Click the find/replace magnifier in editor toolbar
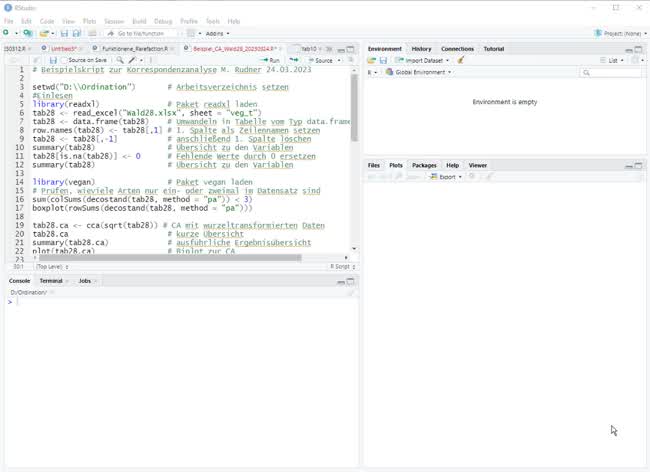 pyautogui.click(x=120, y=61)
